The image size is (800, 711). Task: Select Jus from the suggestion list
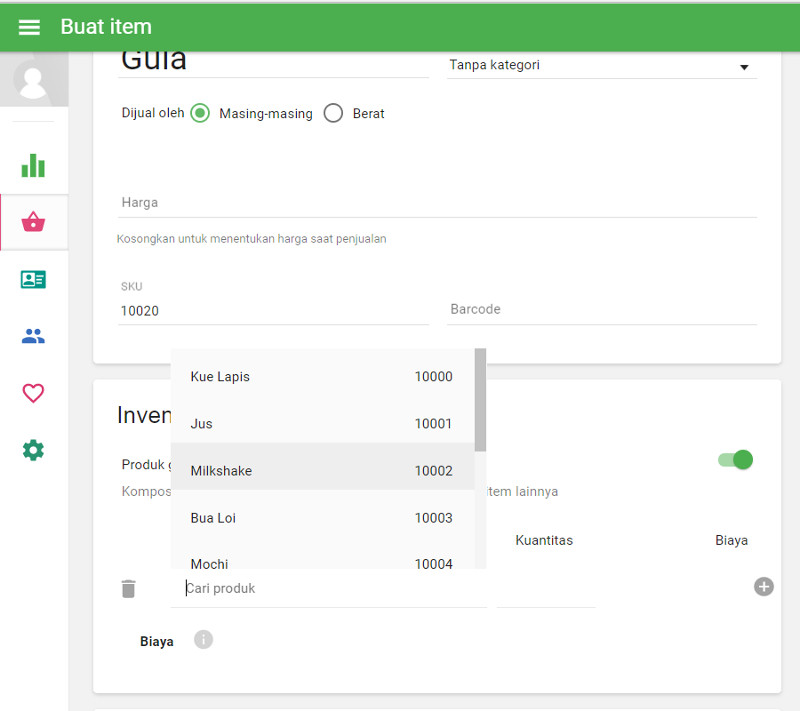coord(321,424)
